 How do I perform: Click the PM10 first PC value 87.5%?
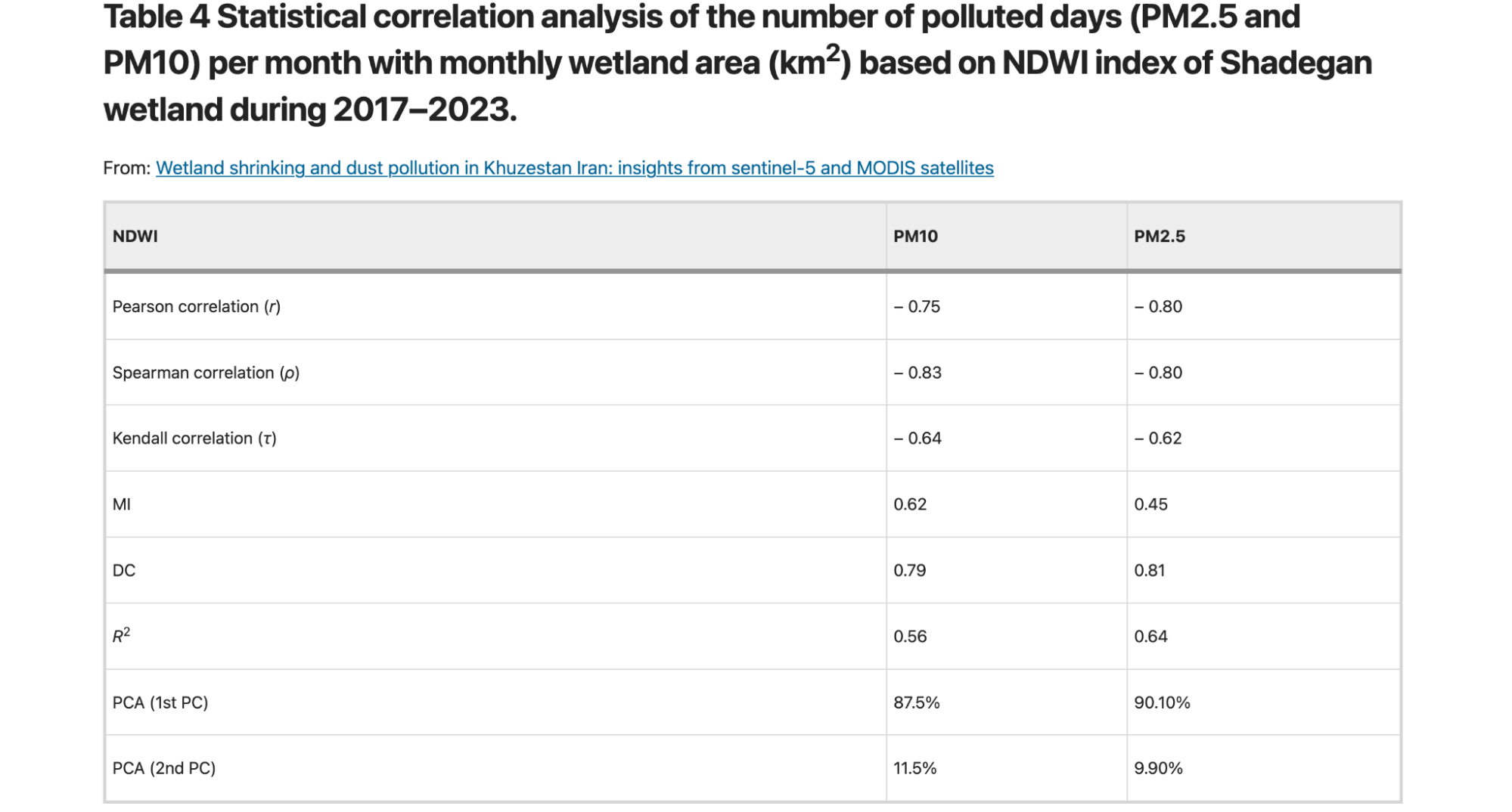tap(917, 702)
